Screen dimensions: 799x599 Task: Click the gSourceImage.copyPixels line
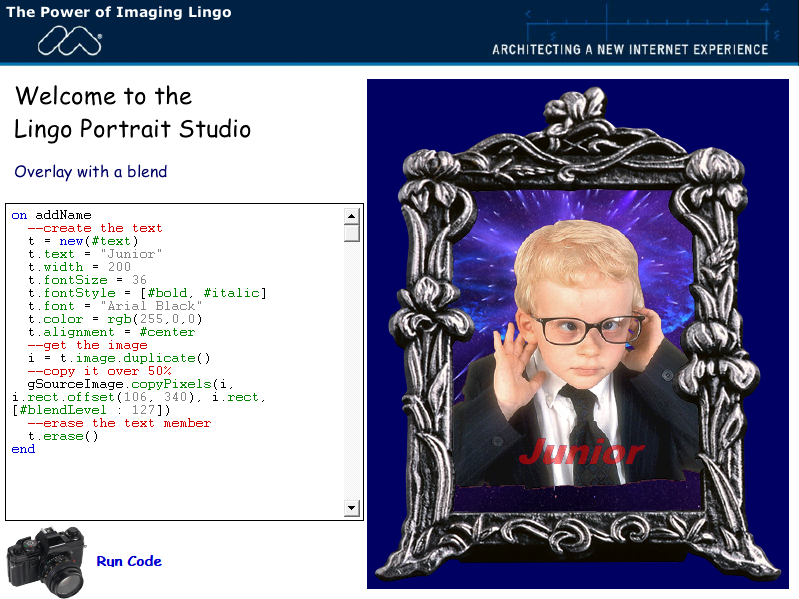[130, 384]
